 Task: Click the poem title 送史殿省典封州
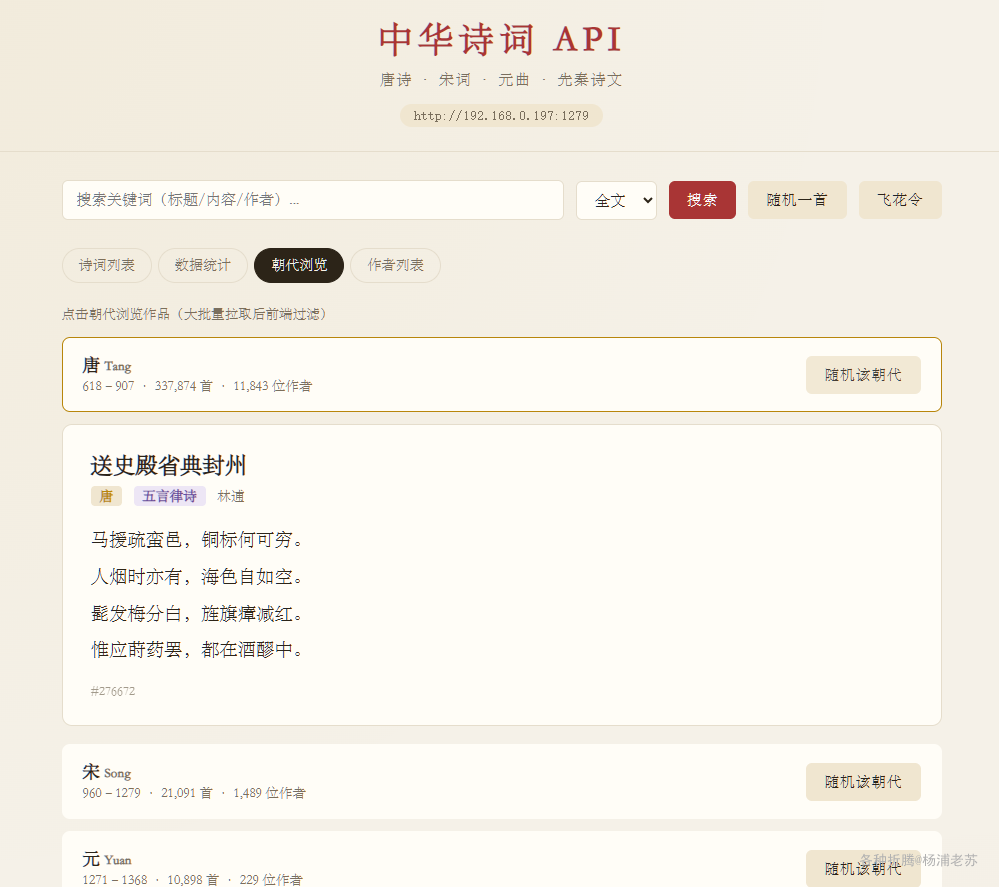[168, 466]
